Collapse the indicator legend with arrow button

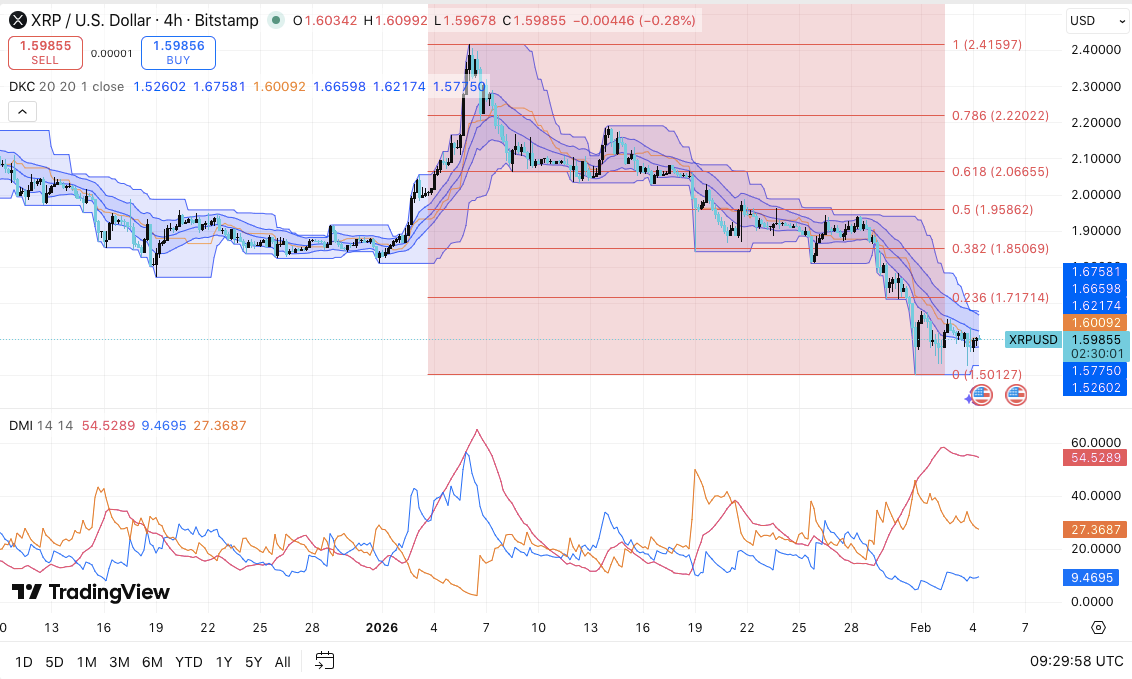click(22, 112)
